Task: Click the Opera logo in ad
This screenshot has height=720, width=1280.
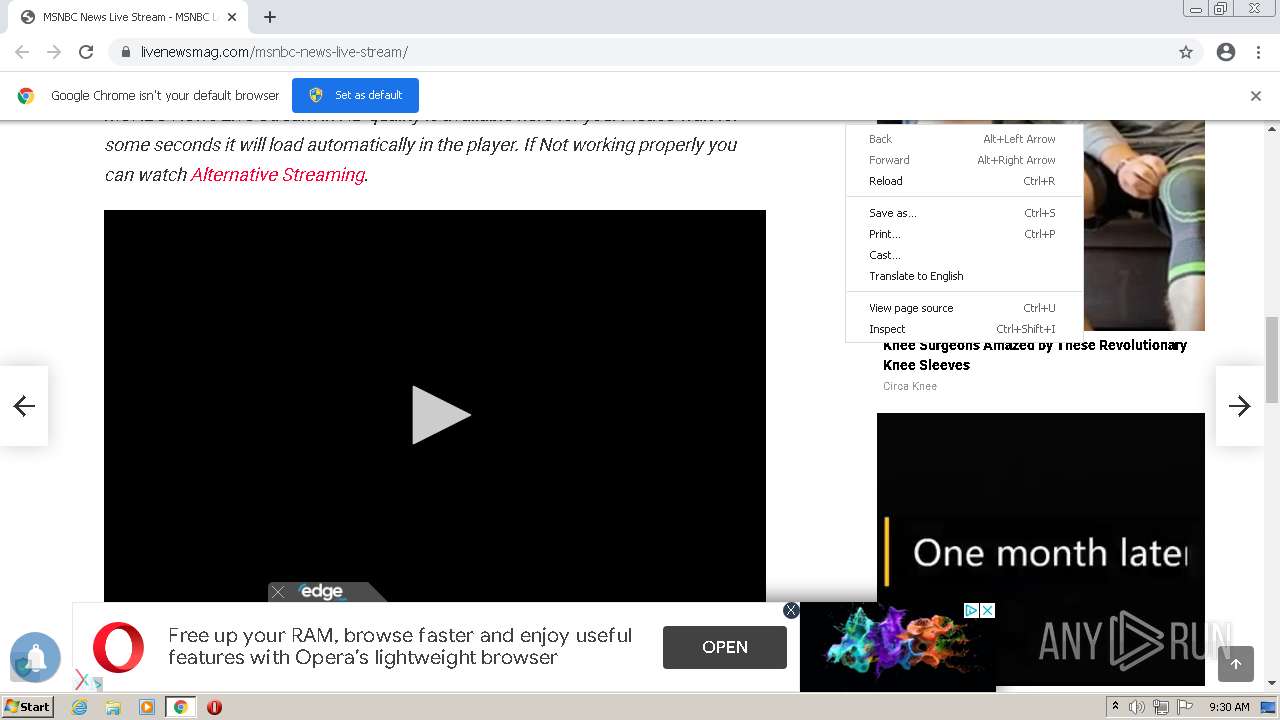Action: pyautogui.click(x=119, y=646)
